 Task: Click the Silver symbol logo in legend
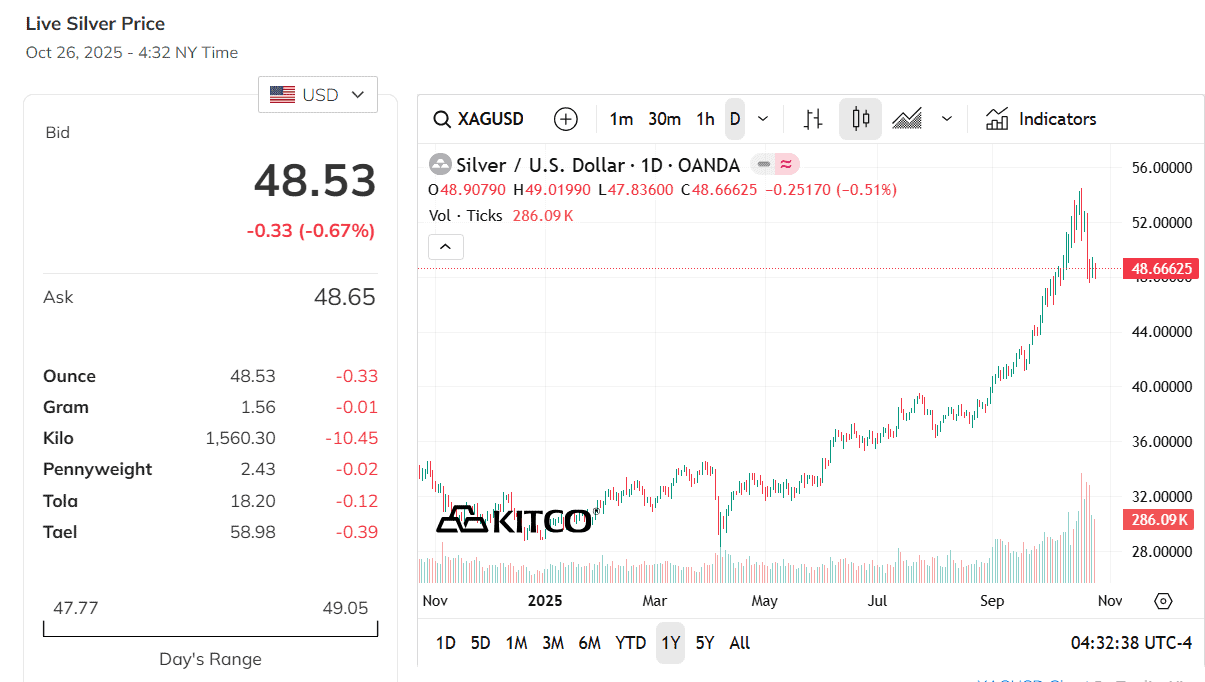point(440,165)
